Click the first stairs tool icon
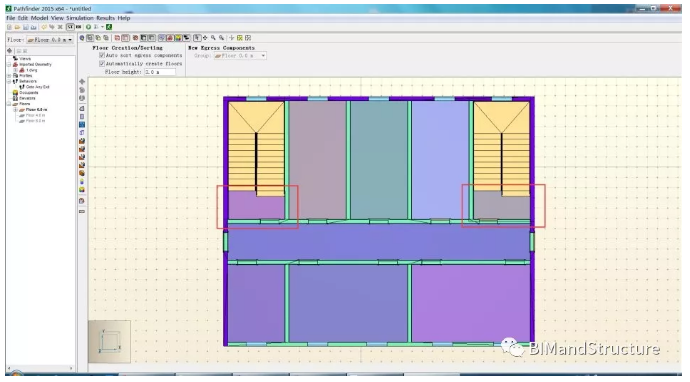This screenshot has width=690, height=382. click(x=82, y=141)
